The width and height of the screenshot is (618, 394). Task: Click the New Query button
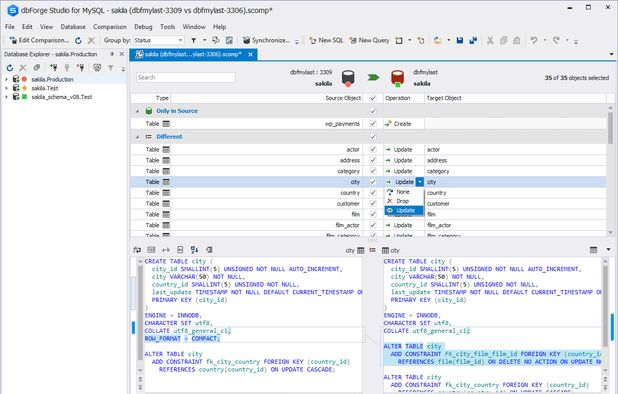[x=369, y=40]
